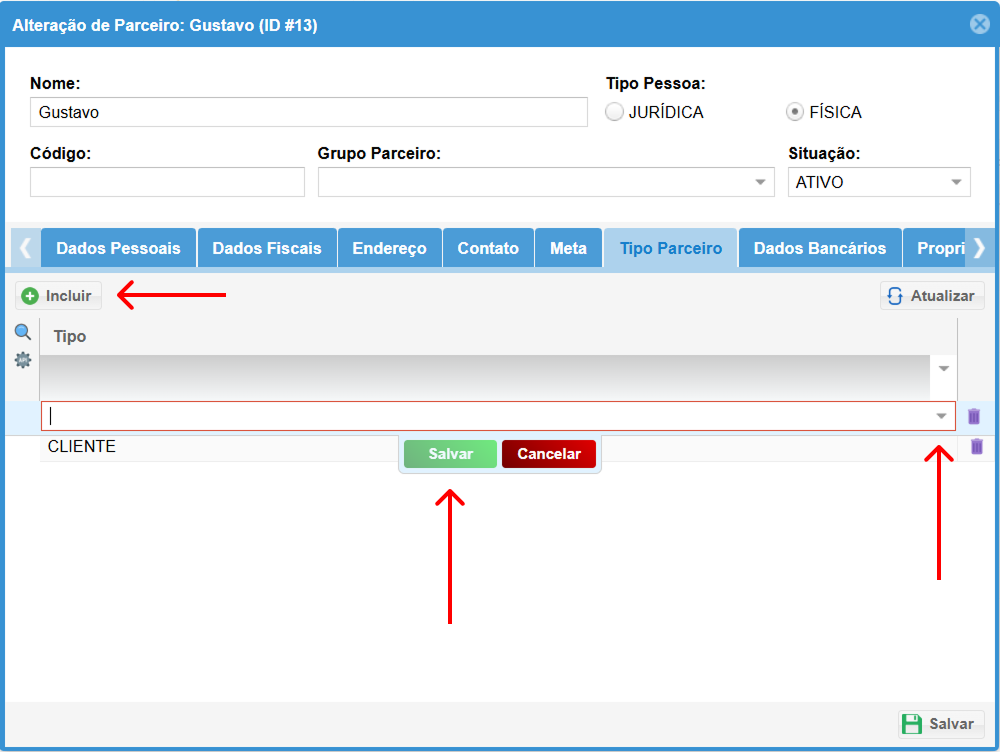
Task: Switch to Dados Pessoais tab
Action: pyautogui.click(x=118, y=248)
